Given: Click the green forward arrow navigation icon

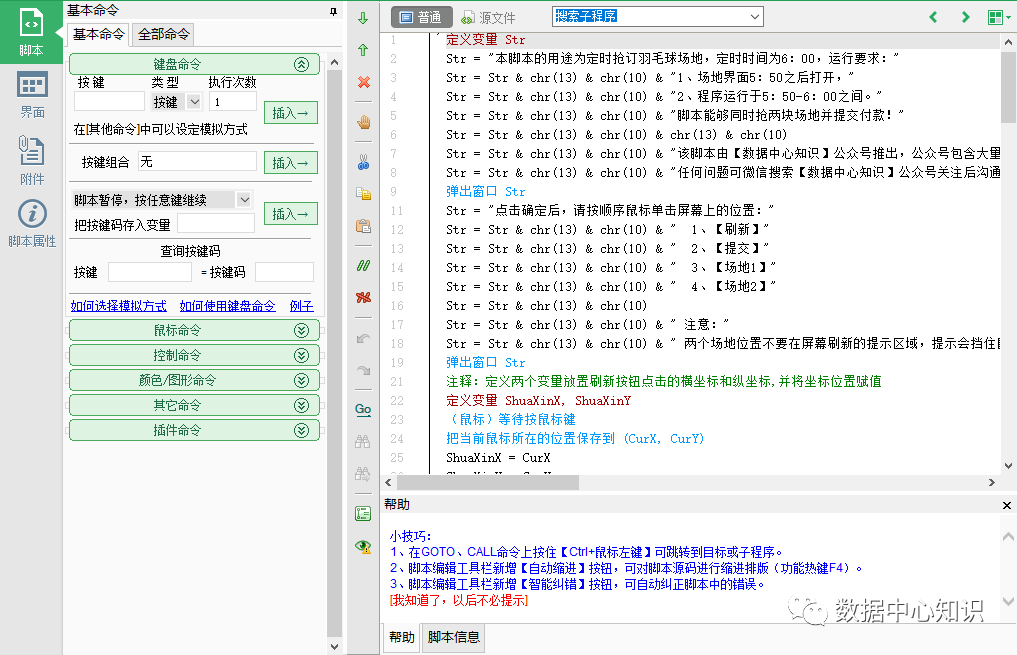Looking at the screenshot, I should point(965,18).
